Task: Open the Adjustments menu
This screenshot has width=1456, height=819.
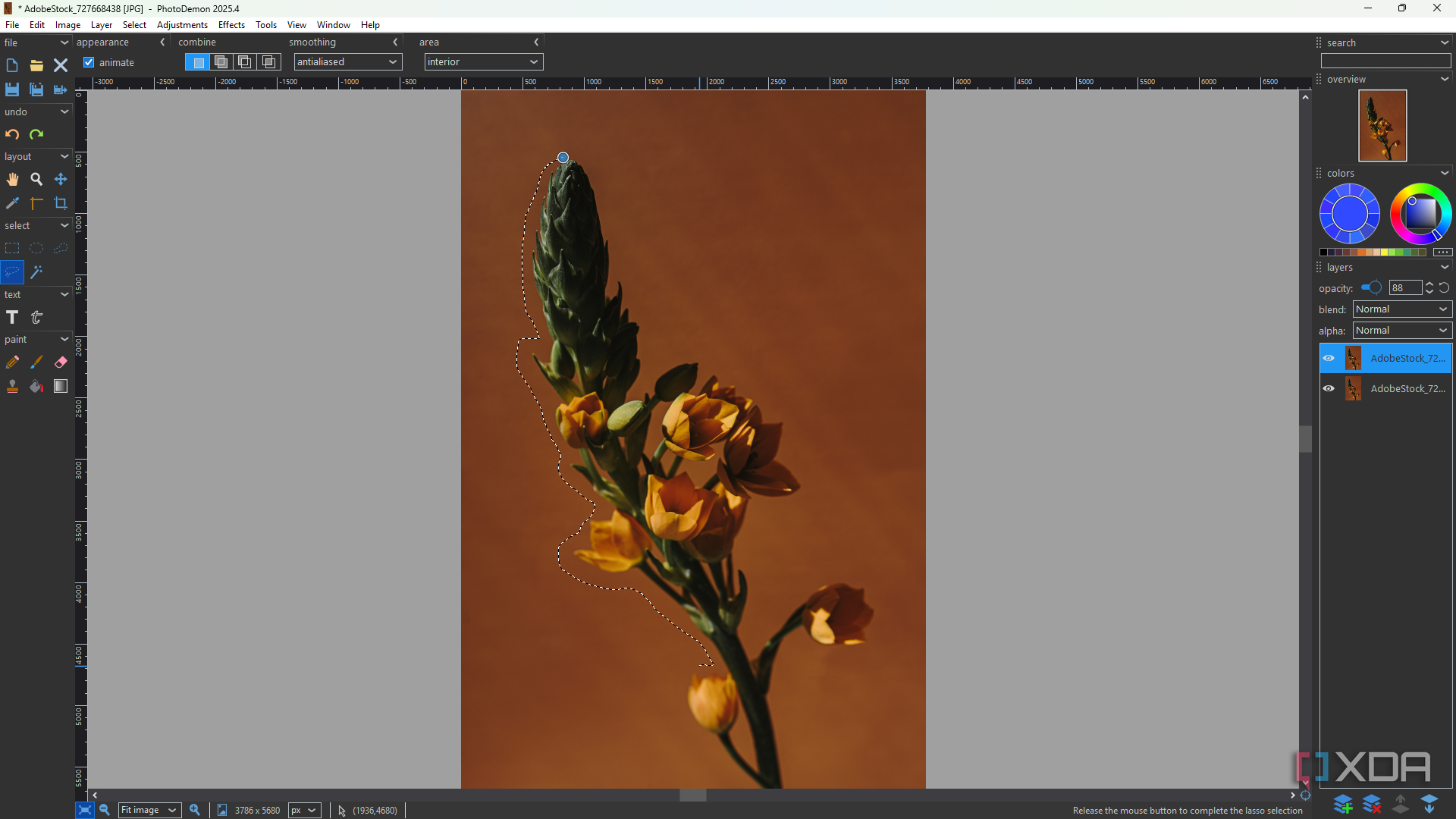Action: pos(182,25)
